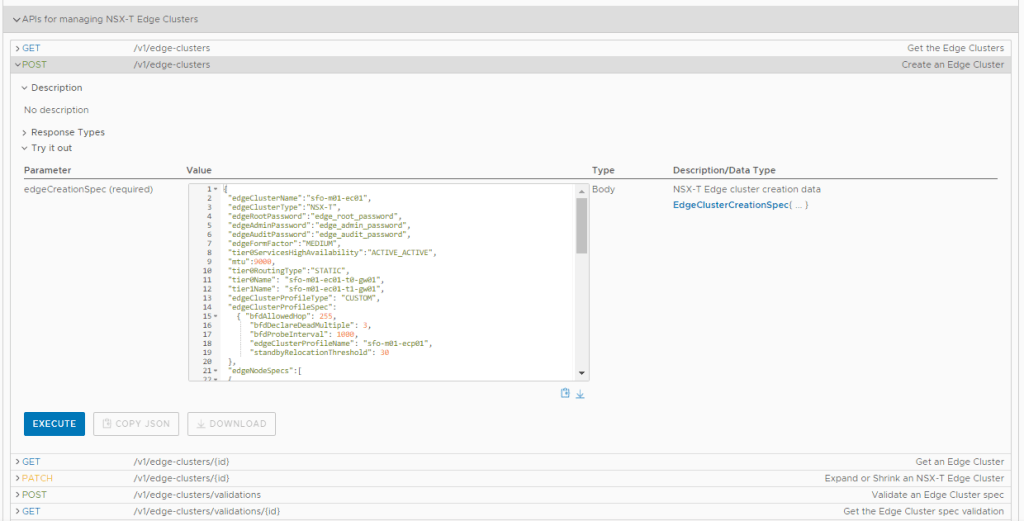The image size is (1024, 521).
Task: Collapse the Try it out section
Action: (25, 148)
